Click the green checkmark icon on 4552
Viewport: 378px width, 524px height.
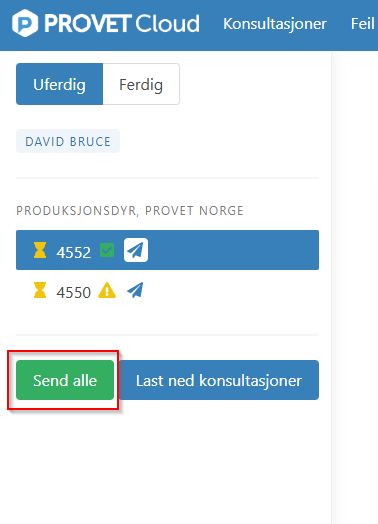[107, 250]
